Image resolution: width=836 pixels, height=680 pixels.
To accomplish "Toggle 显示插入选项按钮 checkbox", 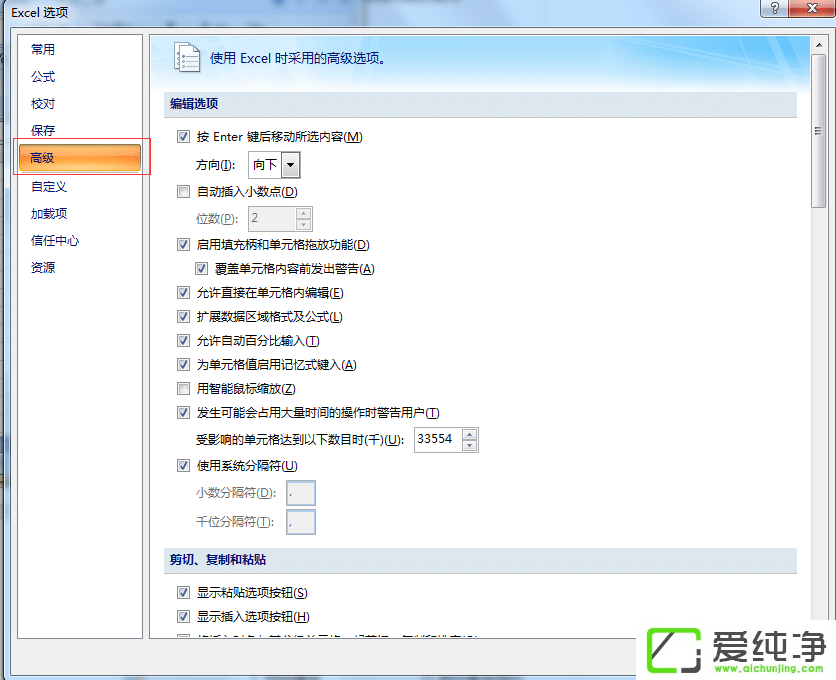I will pyautogui.click(x=183, y=617).
